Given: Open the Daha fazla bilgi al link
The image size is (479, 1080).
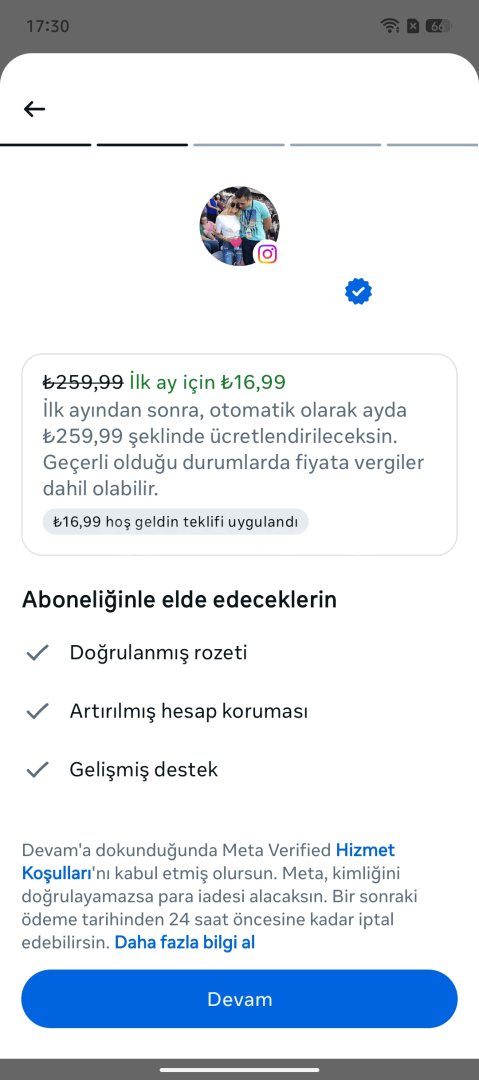Looking at the screenshot, I should [x=185, y=942].
